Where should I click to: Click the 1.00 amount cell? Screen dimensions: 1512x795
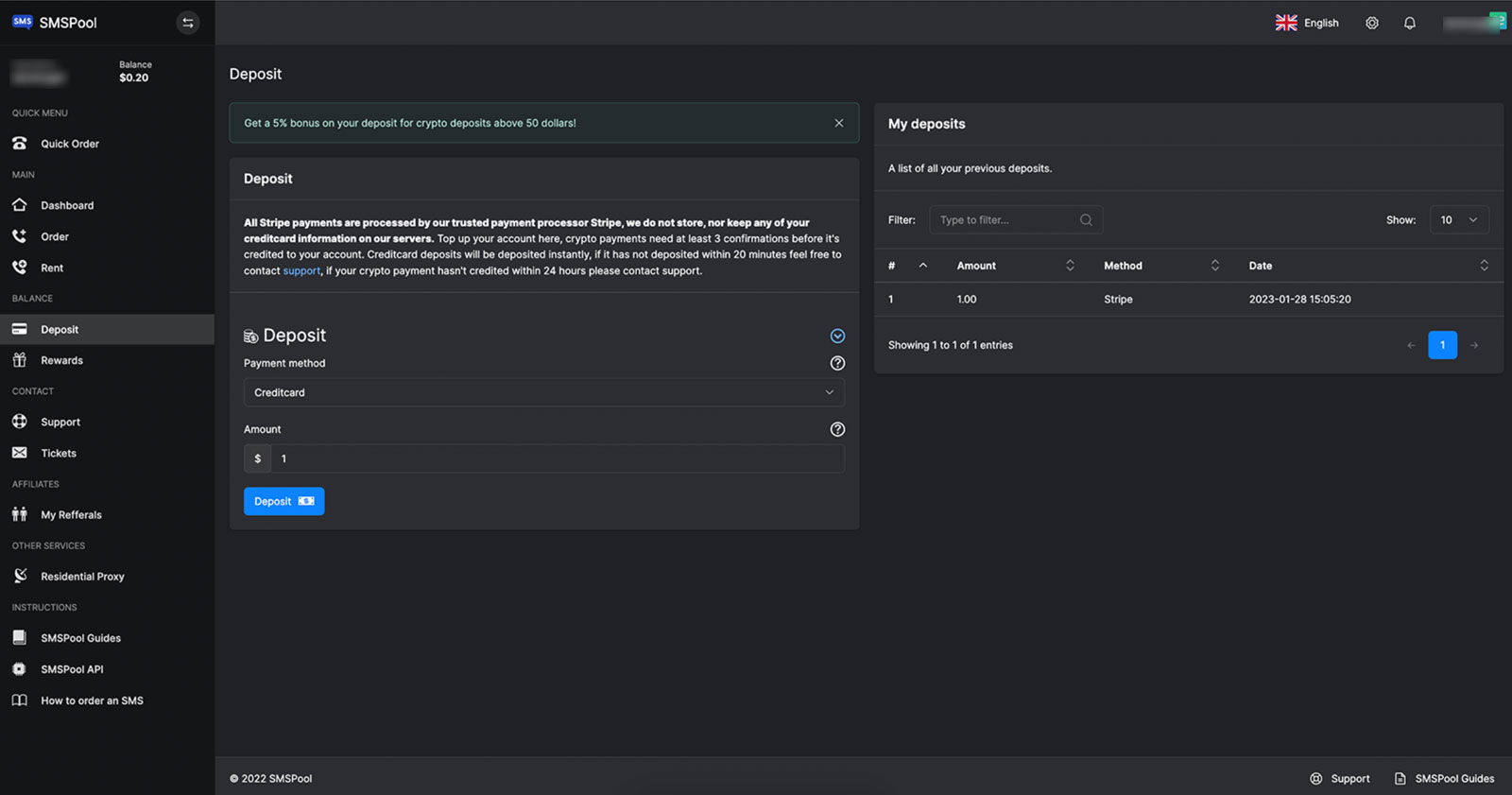pyautogui.click(x=967, y=299)
